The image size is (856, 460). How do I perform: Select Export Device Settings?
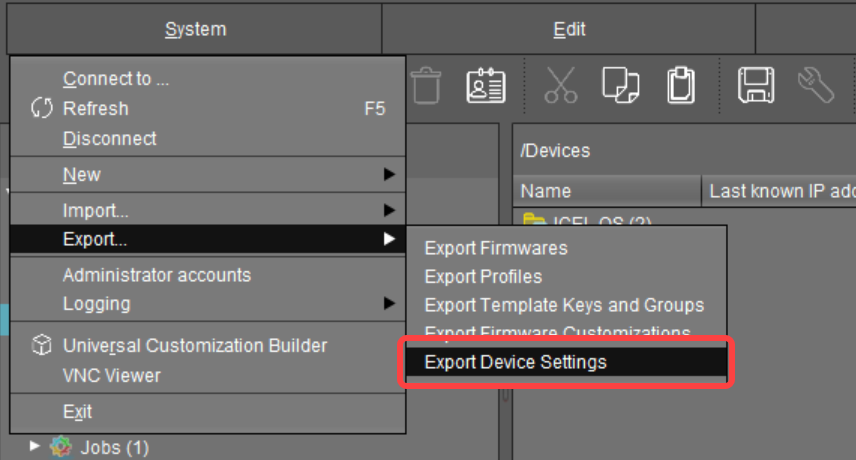click(515, 362)
